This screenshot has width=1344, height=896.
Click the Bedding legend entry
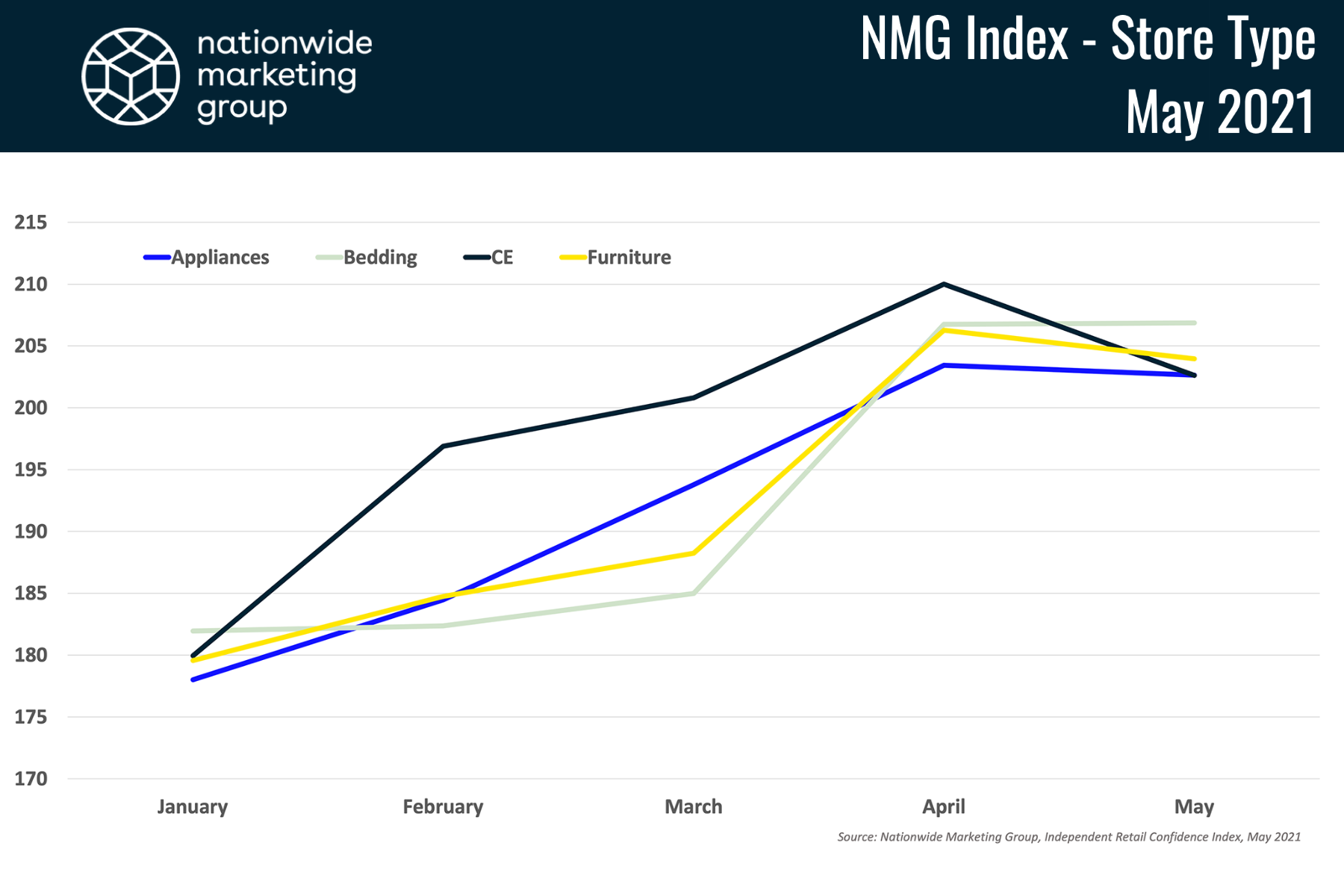pos(367,258)
